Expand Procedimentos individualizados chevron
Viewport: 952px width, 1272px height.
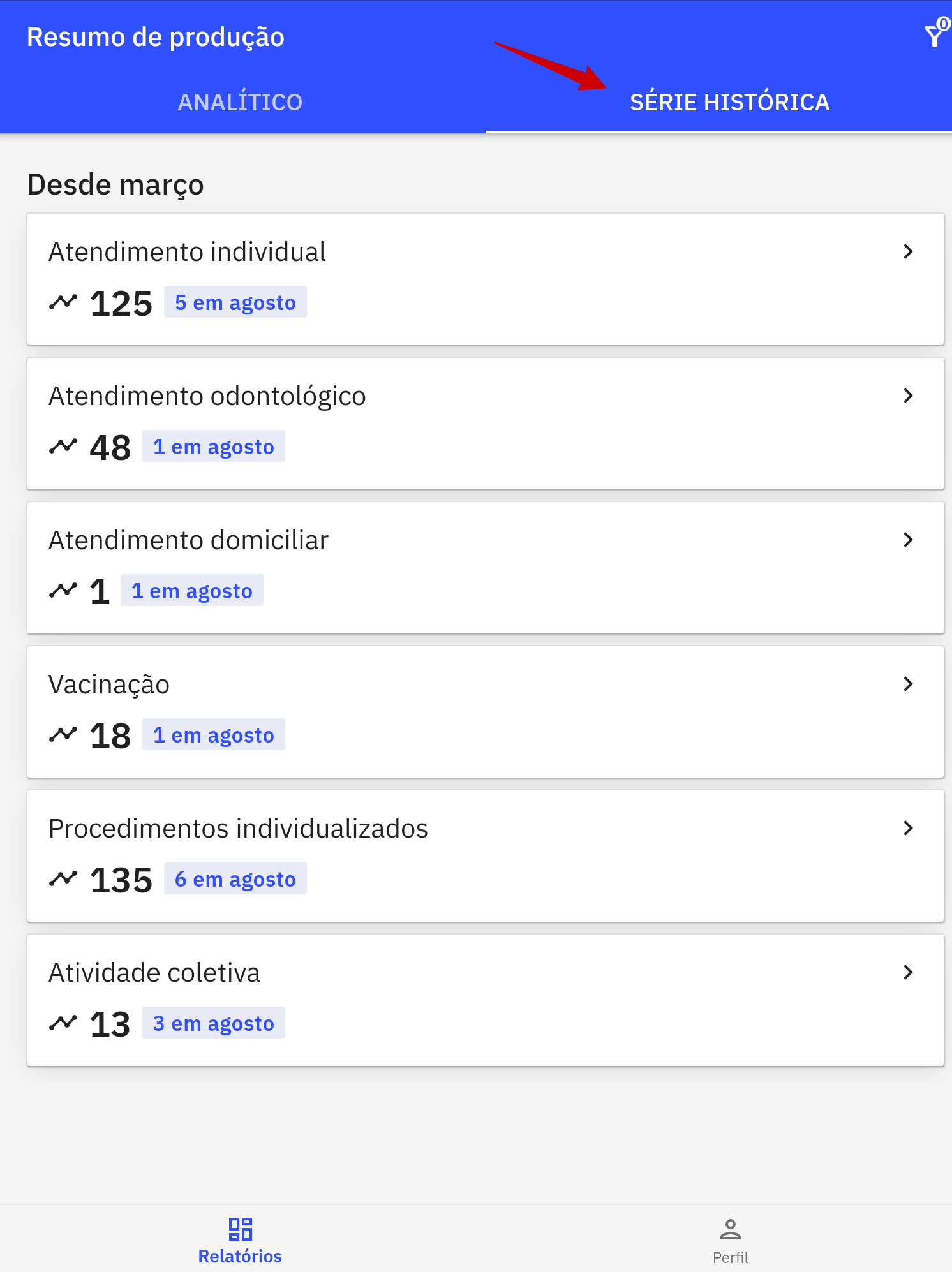(908, 828)
